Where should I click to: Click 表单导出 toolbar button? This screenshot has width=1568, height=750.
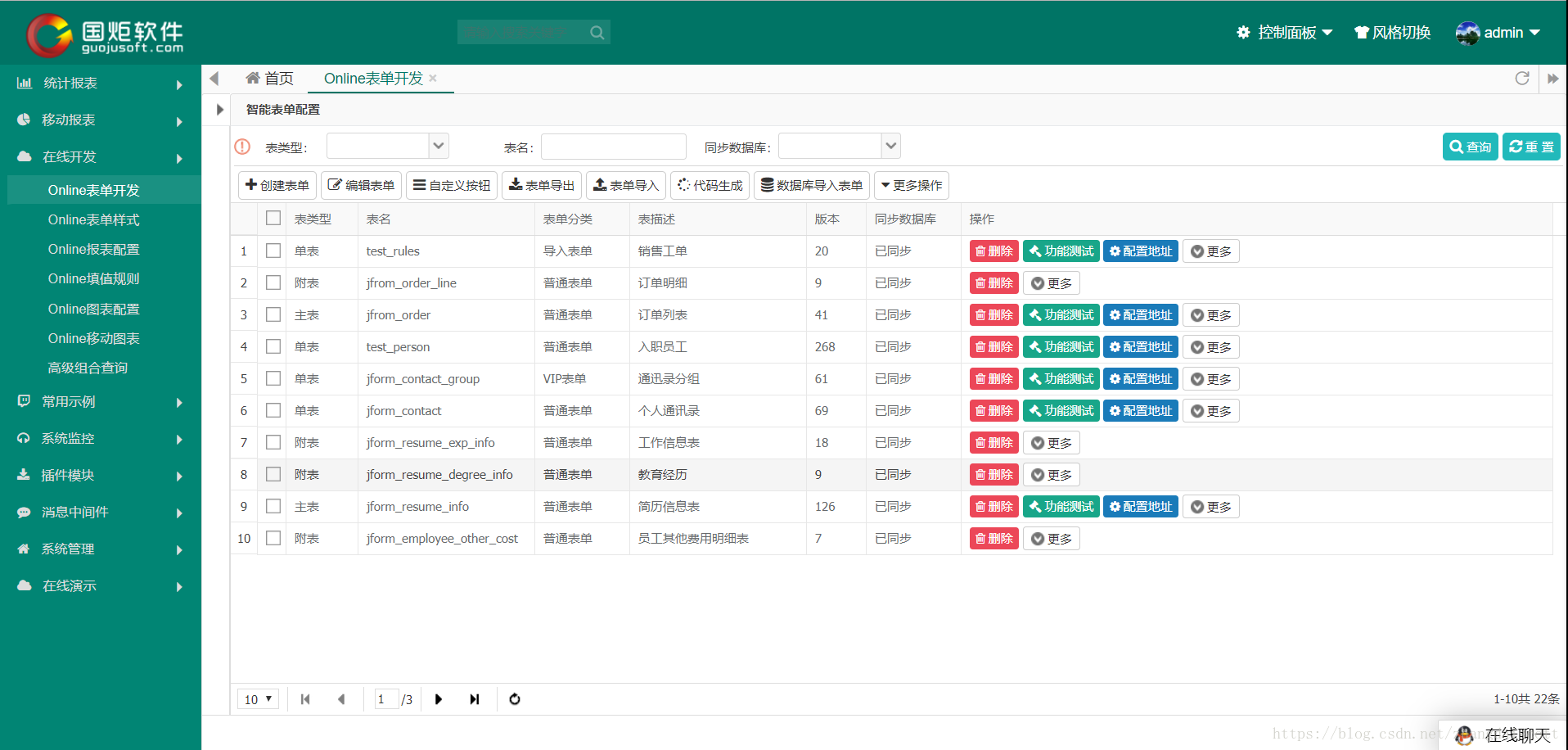point(542,185)
